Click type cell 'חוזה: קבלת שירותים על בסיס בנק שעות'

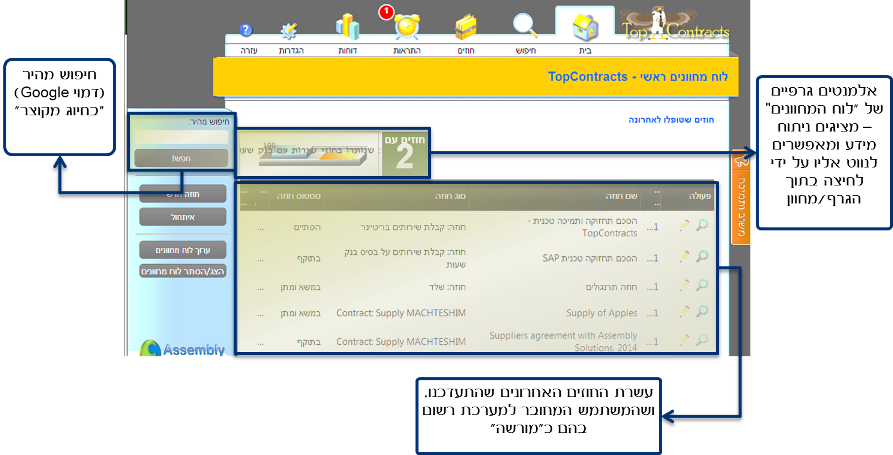407,258
